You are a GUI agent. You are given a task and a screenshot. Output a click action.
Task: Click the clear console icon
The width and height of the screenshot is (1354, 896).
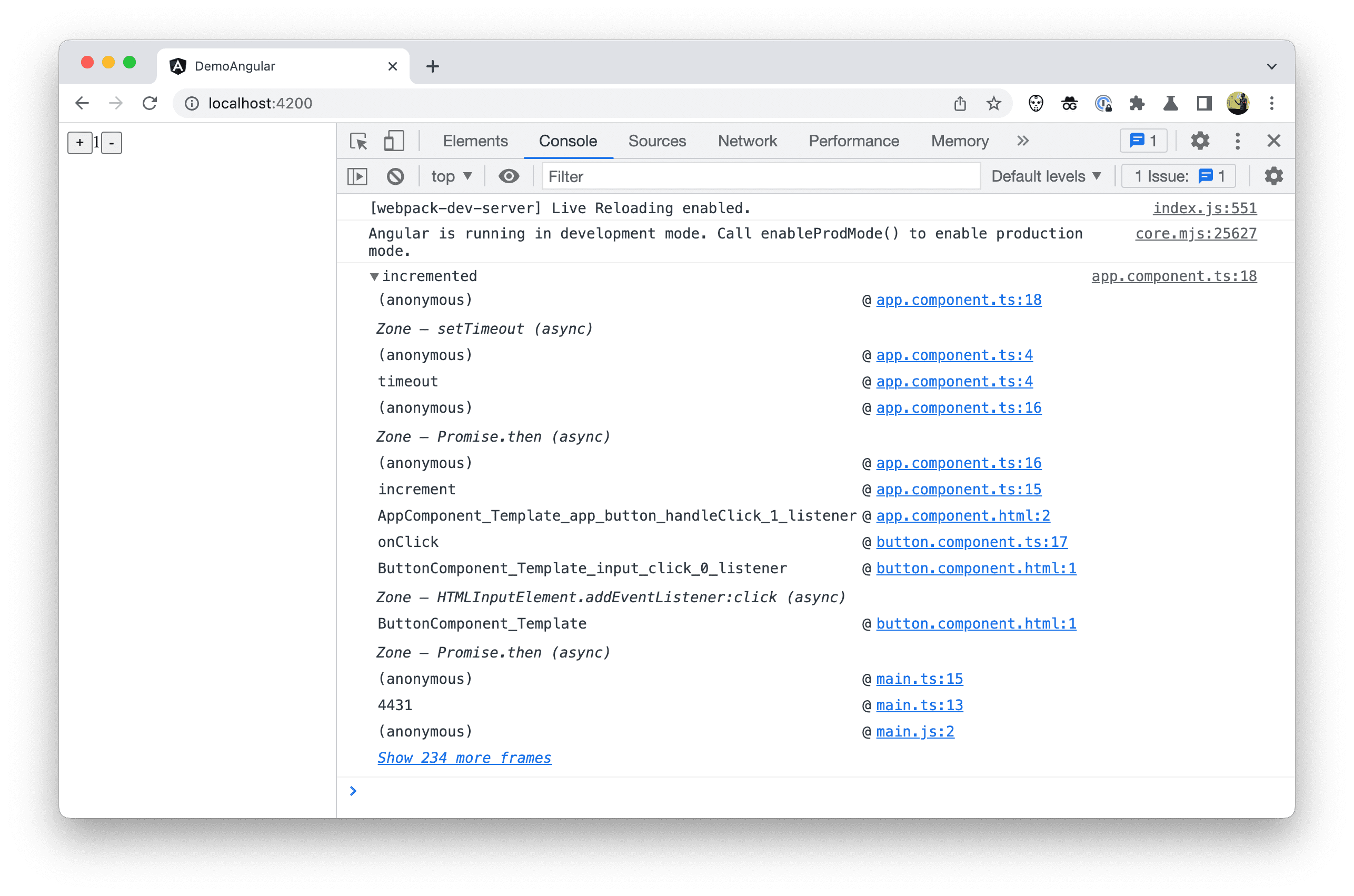pos(396,178)
